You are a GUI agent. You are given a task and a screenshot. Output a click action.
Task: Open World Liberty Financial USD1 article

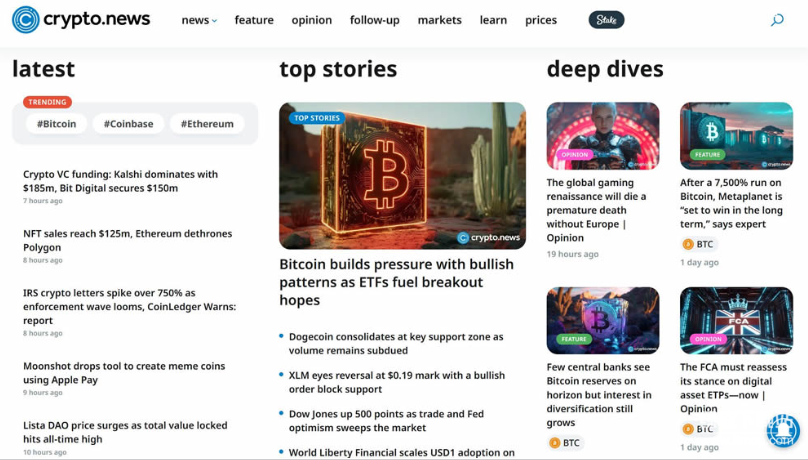point(401,452)
